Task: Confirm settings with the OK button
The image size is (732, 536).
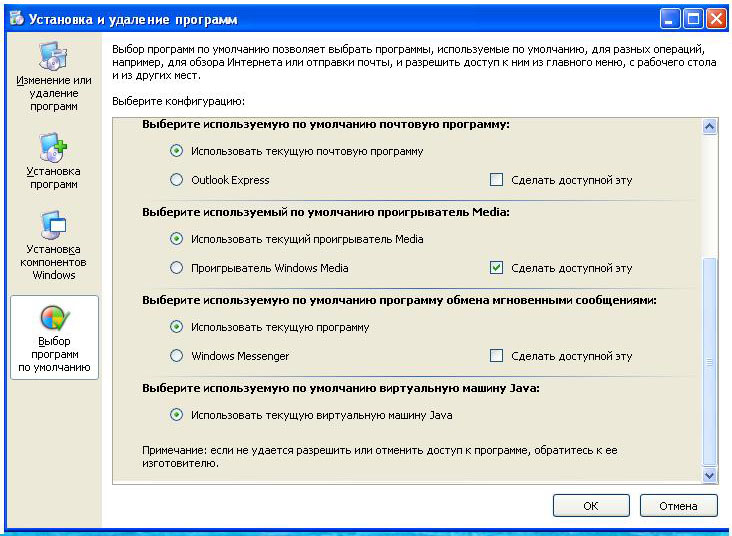Action: (x=591, y=506)
